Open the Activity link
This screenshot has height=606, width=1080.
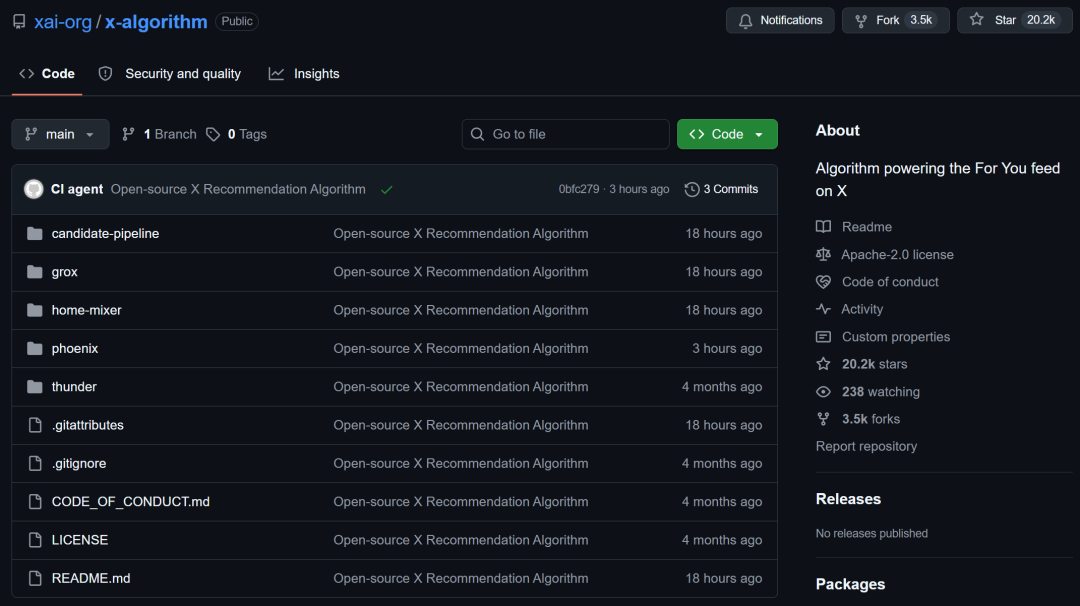click(862, 309)
